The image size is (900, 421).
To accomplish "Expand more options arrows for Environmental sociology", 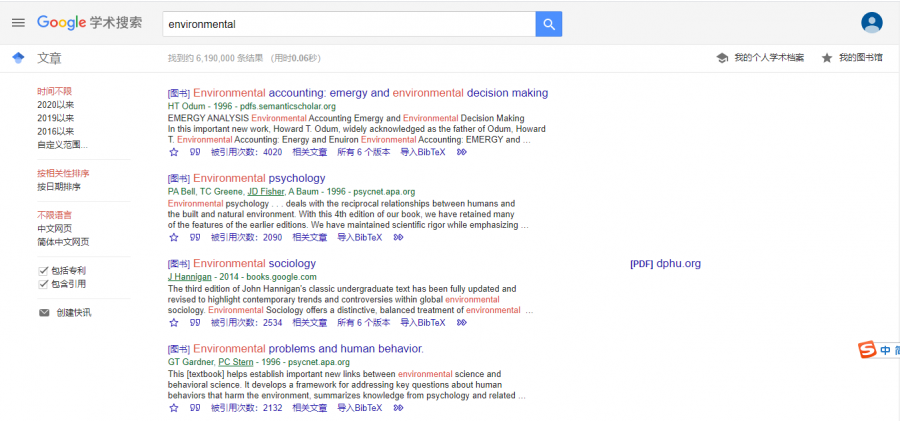I will point(461,323).
